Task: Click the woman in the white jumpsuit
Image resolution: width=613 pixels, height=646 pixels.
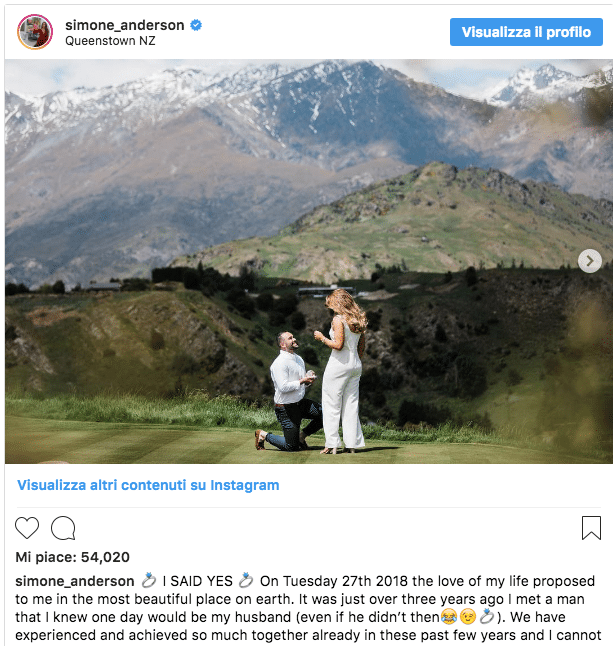Action: pos(342,371)
